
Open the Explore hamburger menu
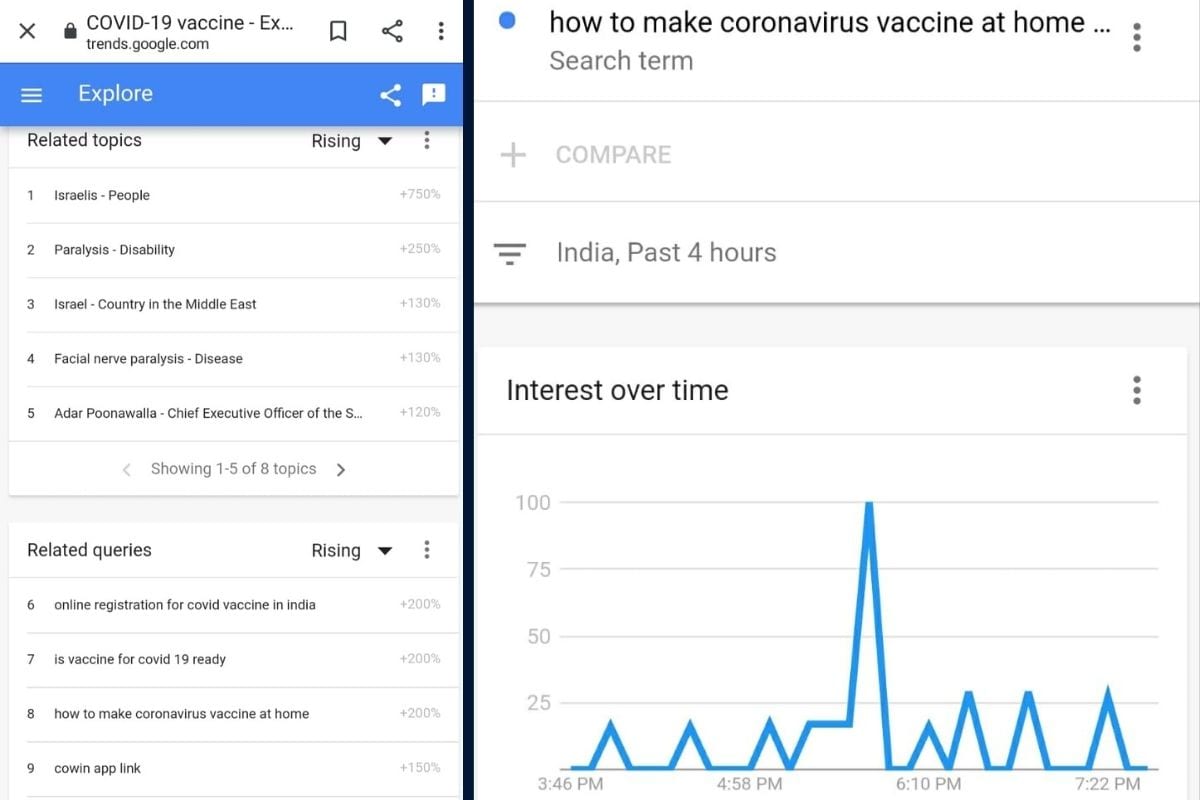(x=32, y=95)
